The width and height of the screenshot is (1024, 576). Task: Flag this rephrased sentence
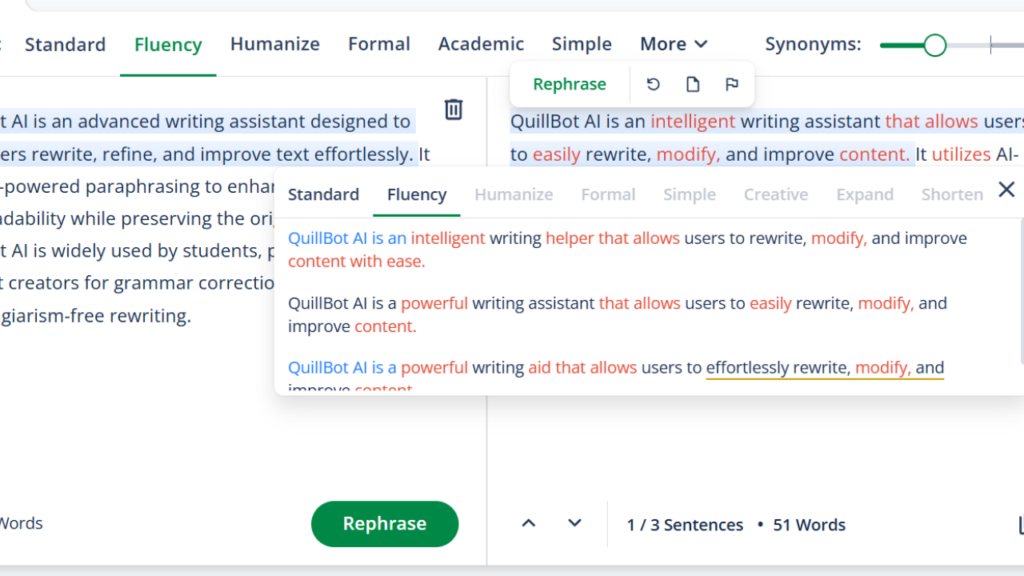(x=731, y=84)
